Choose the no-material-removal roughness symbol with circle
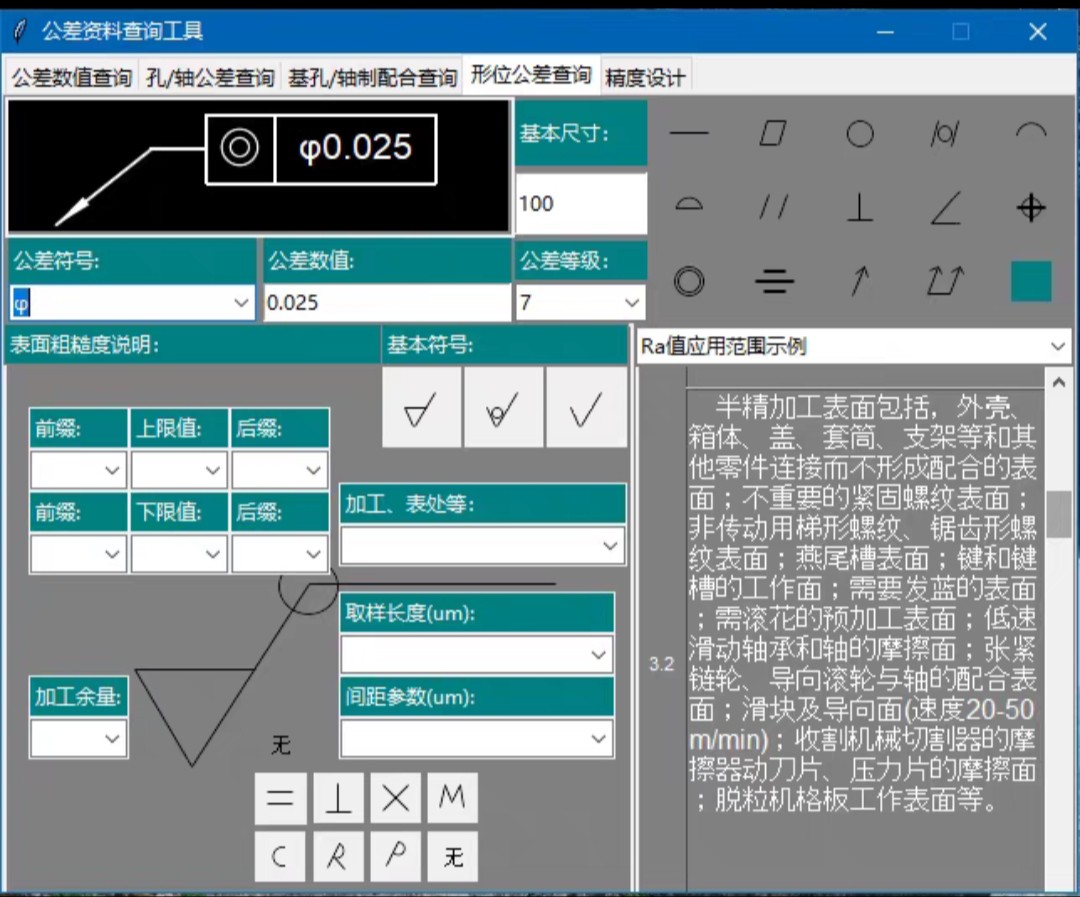Screen dimensions: 1080x897 [503, 408]
